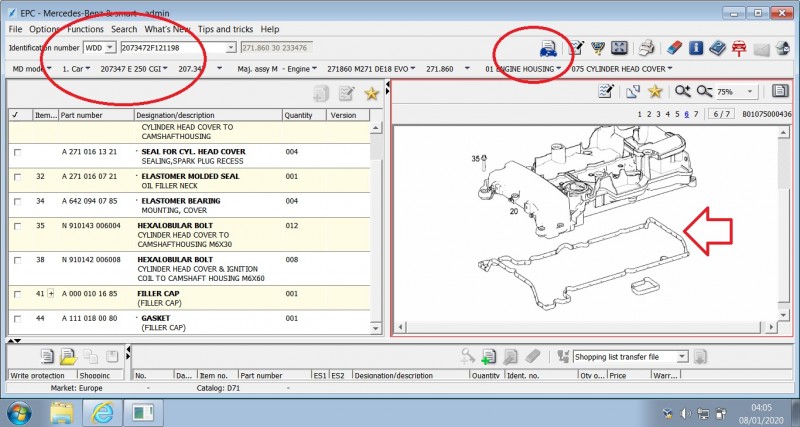Tick checkbox for item 41 FILLER CAP
Screen dimensions: 800x427
17,294
